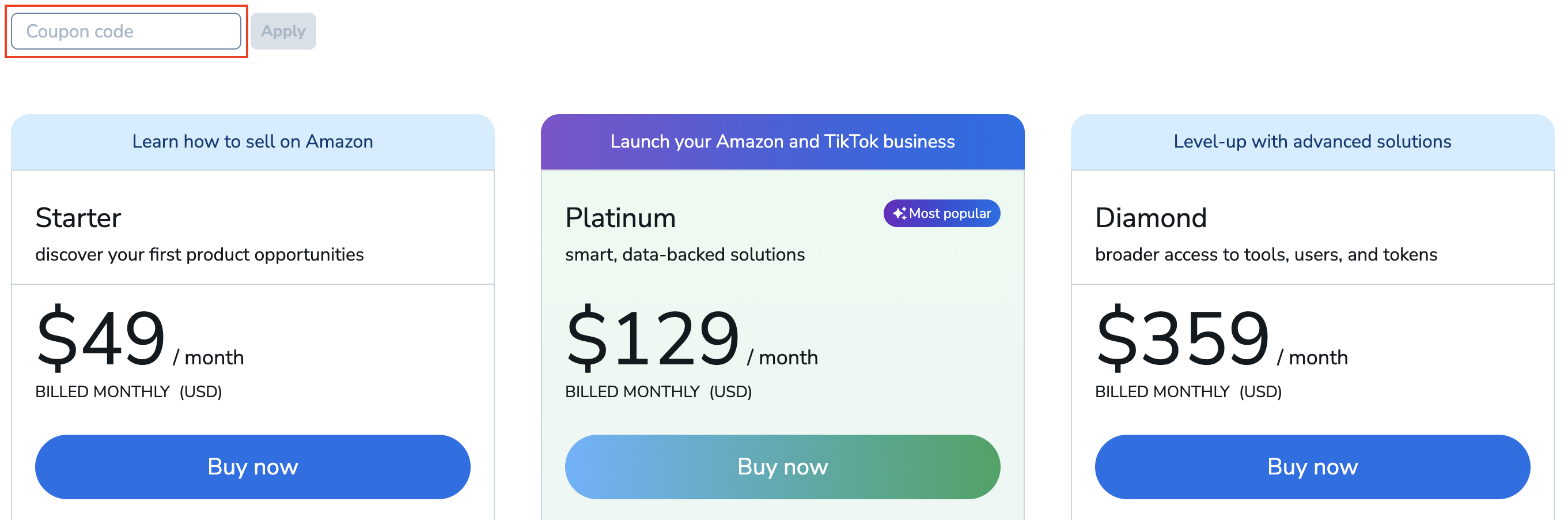Select the Starter plan title

point(78,218)
